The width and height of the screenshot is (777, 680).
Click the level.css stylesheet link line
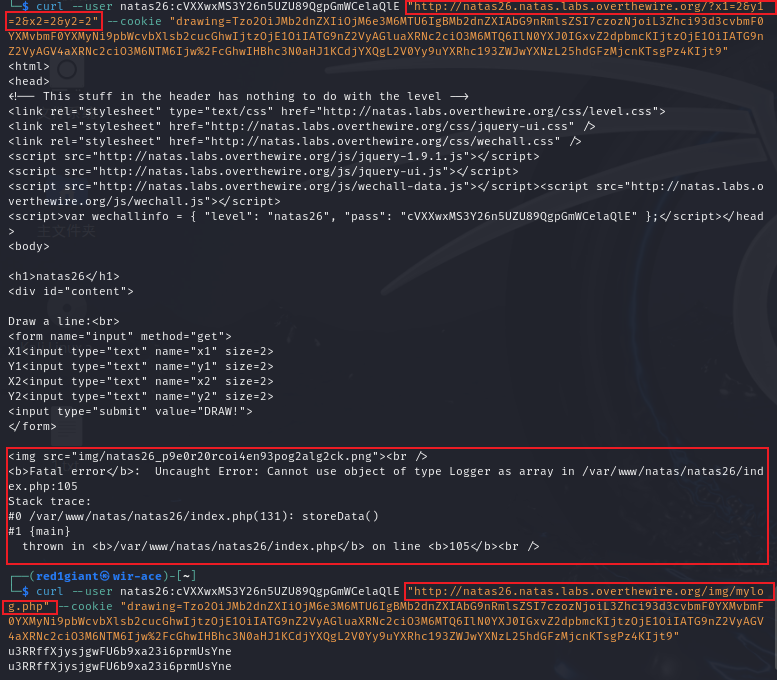(x=337, y=111)
